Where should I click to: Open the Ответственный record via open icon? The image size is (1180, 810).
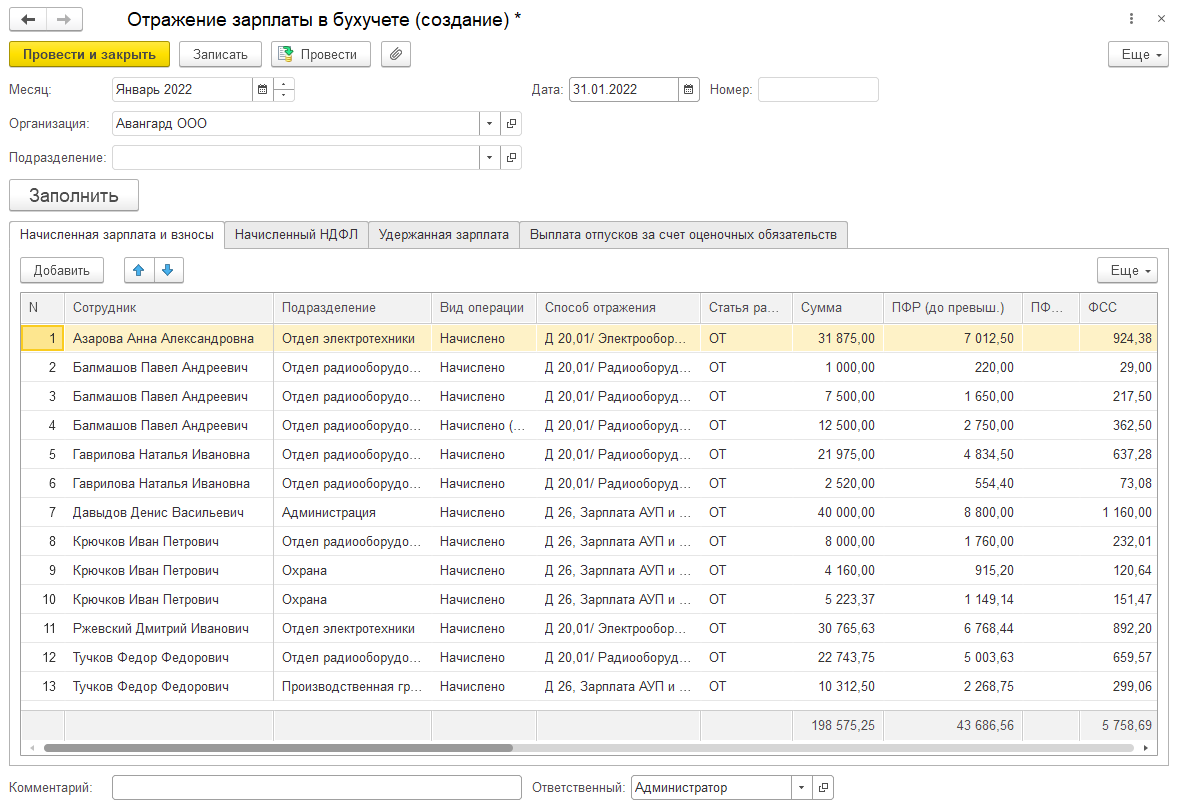(x=822, y=788)
